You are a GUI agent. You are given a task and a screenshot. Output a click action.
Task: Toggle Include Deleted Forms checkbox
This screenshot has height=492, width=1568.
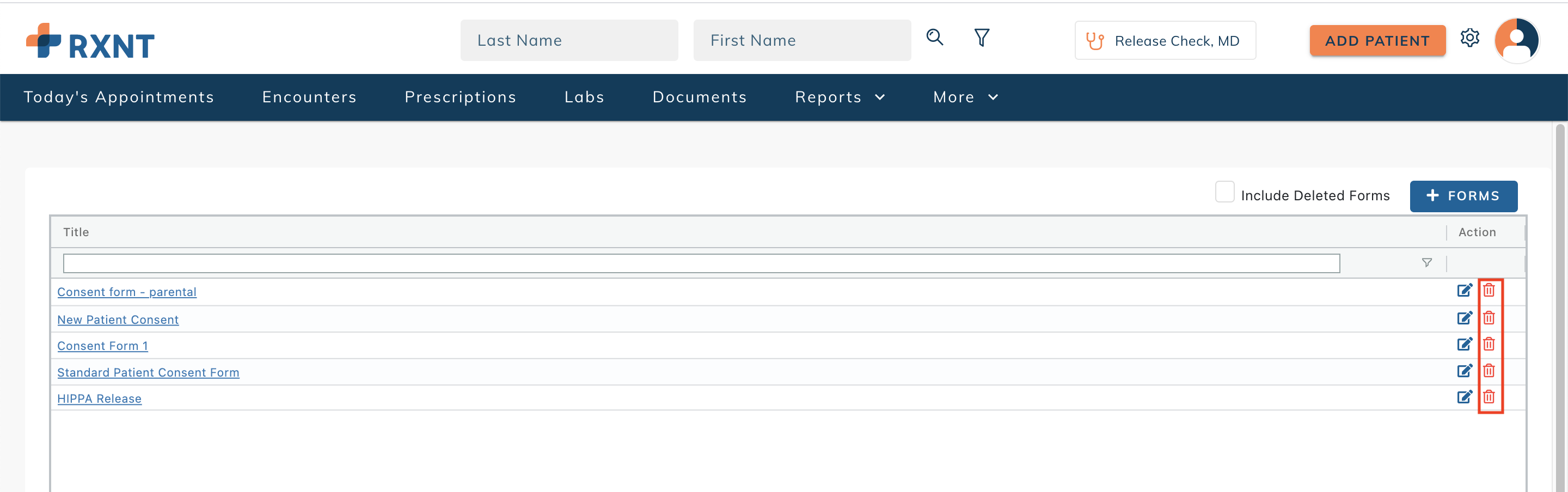(1224, 192)
